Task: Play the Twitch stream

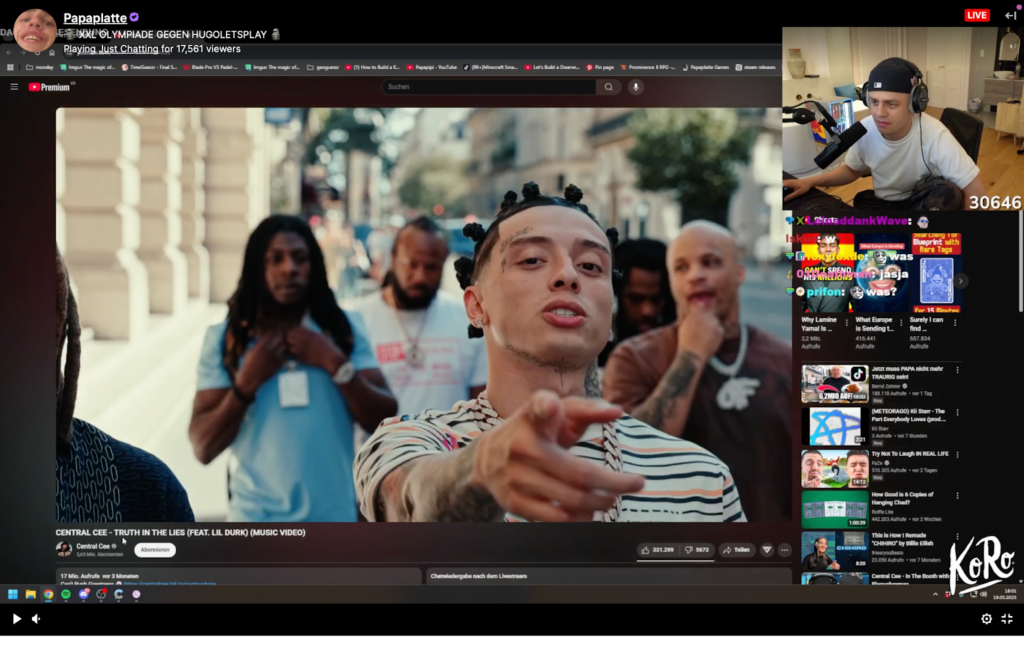Action: [16, 619]
